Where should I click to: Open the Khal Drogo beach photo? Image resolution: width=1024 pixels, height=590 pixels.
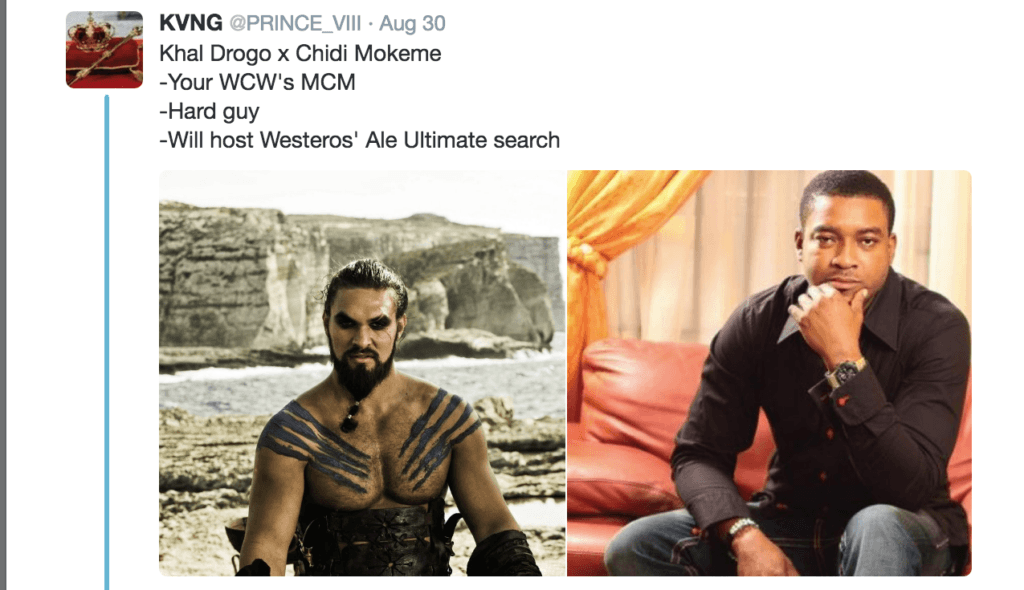pos(362,373)
